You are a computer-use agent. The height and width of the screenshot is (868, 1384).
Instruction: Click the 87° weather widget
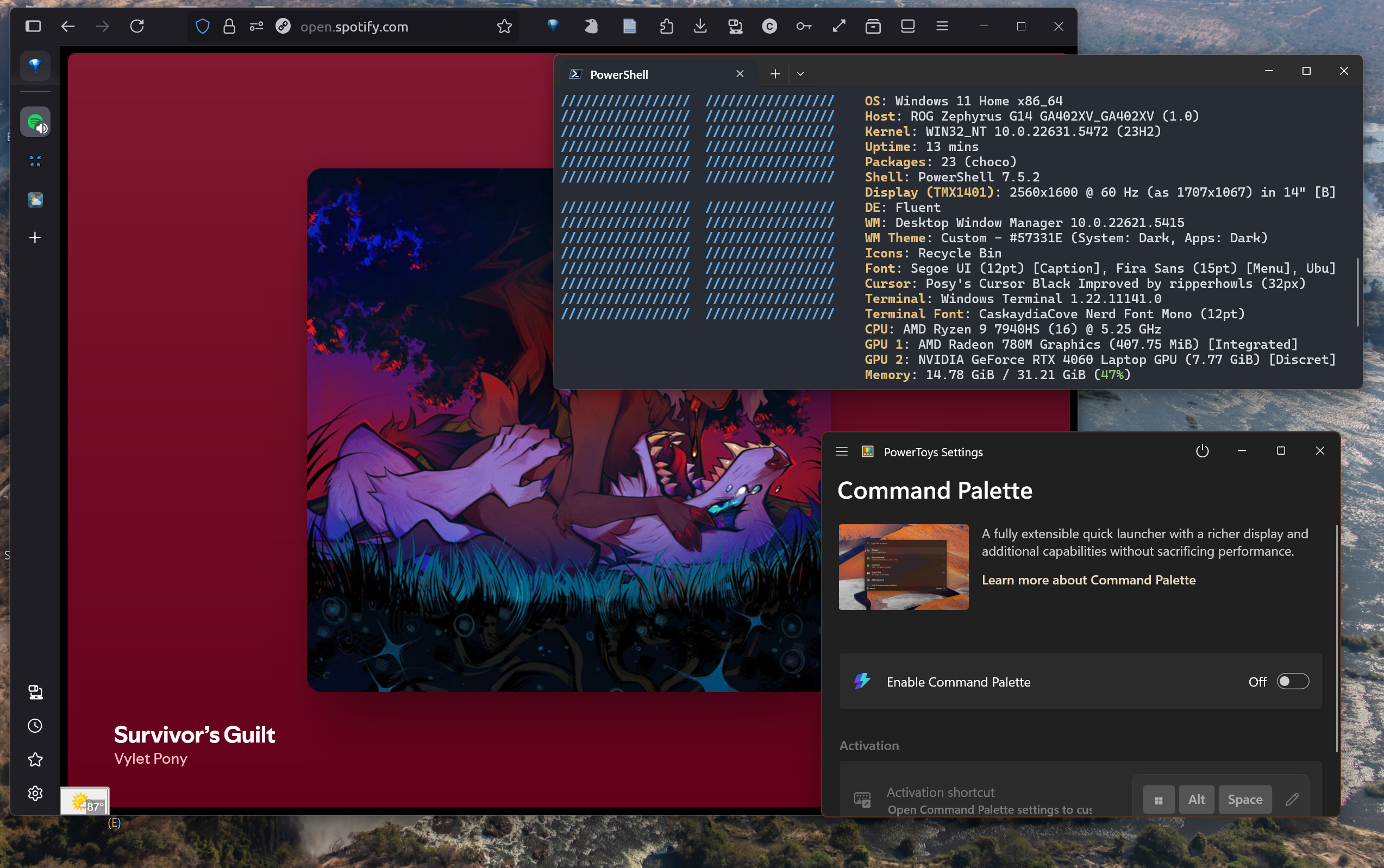tap(85, 801)
